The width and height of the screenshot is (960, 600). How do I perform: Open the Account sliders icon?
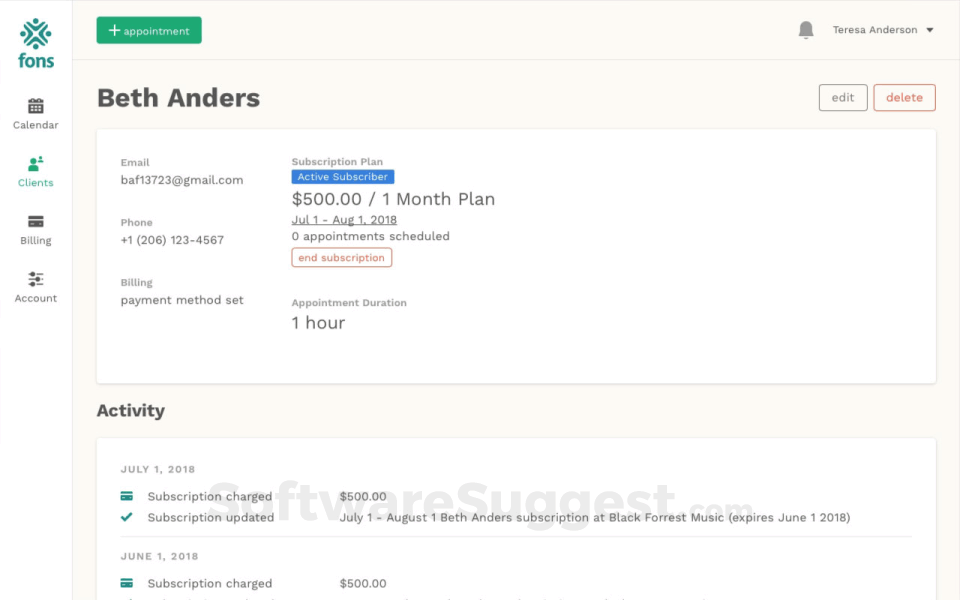point(36,279)
